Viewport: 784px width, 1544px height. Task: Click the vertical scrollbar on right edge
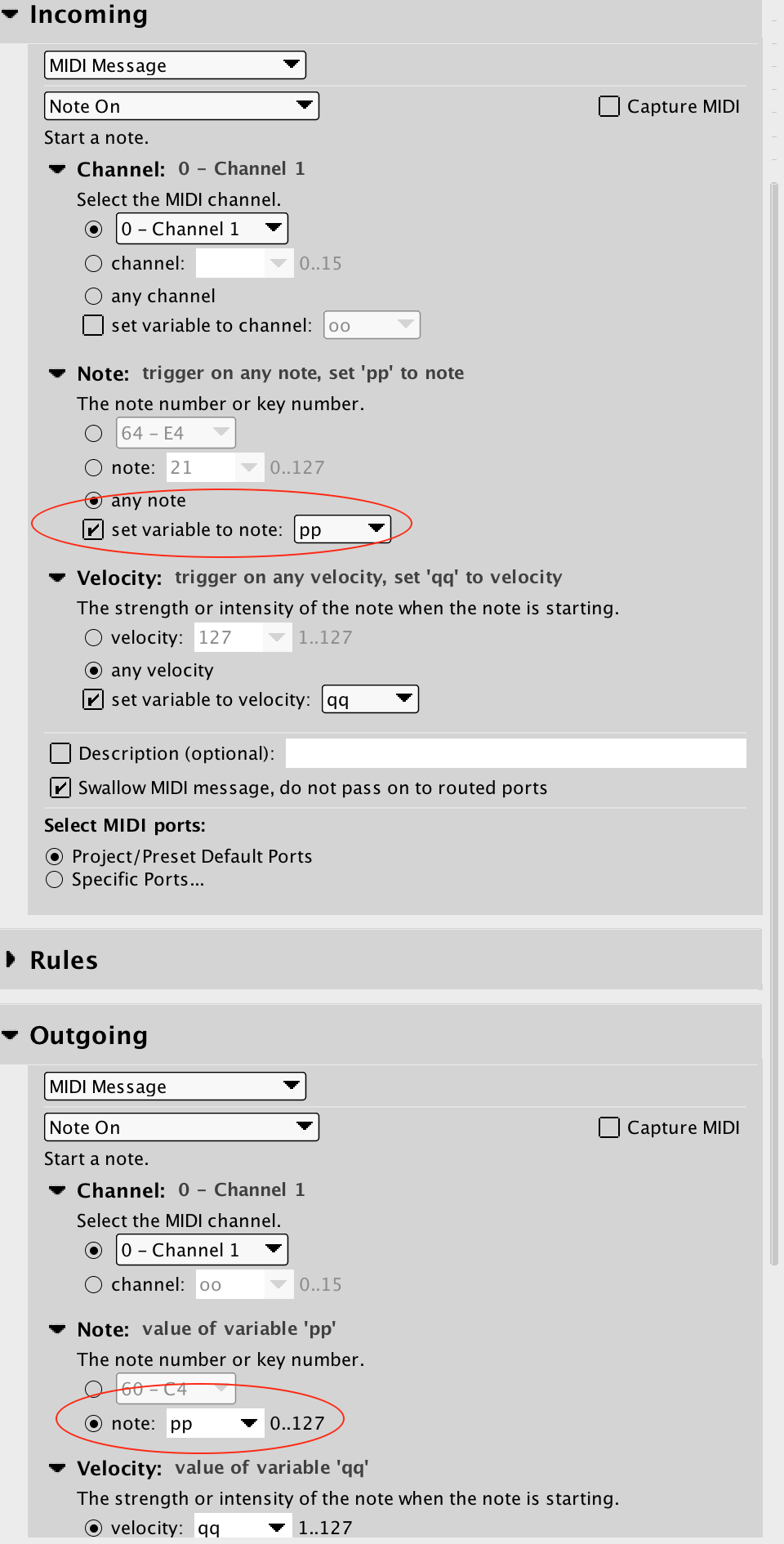(x=774, y=724)
